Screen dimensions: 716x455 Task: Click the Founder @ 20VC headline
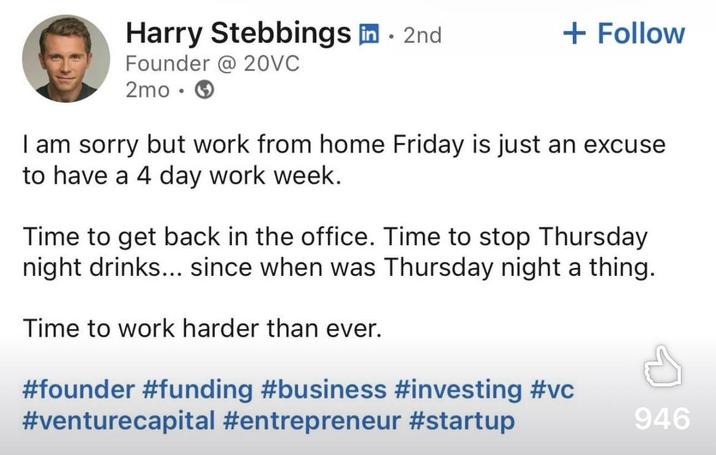pyautogui.click(x=212, y=63)
